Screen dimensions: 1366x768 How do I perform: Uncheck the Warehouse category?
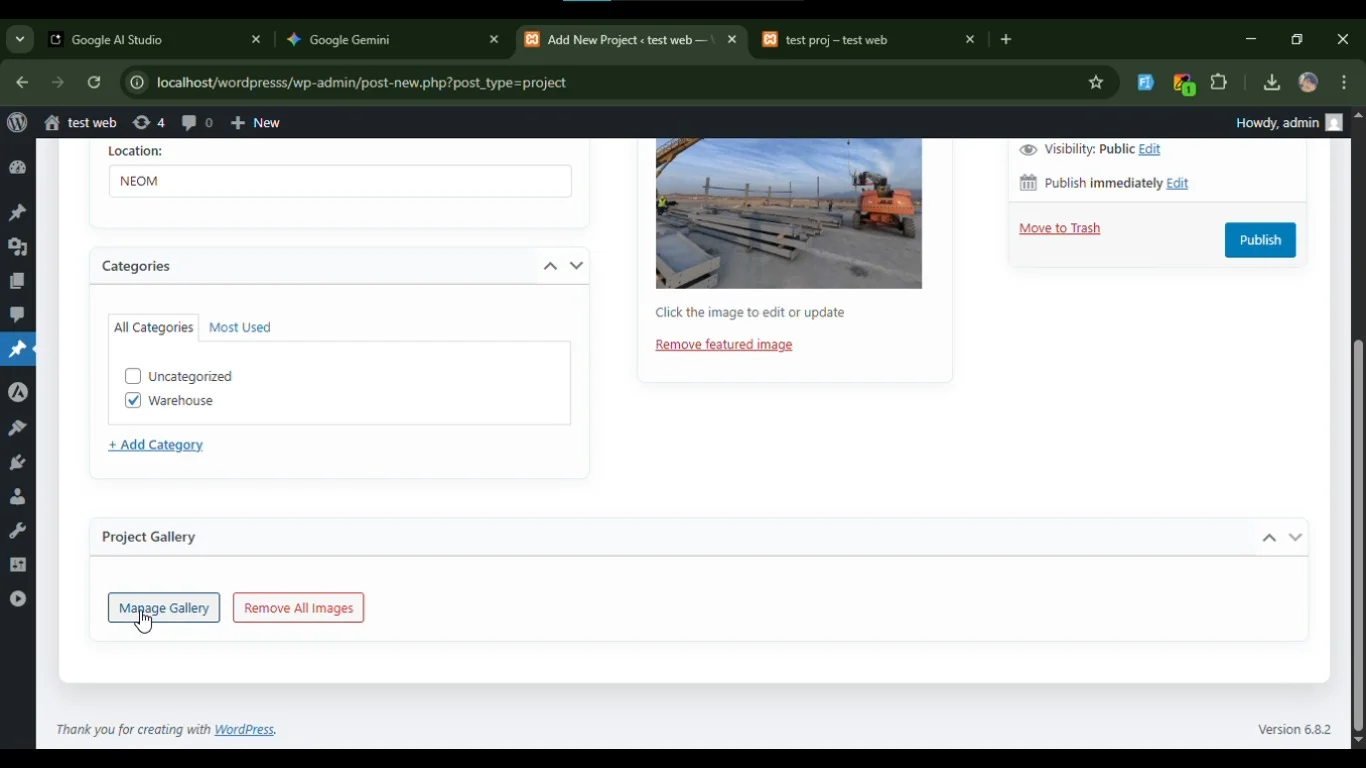(133, 400)
